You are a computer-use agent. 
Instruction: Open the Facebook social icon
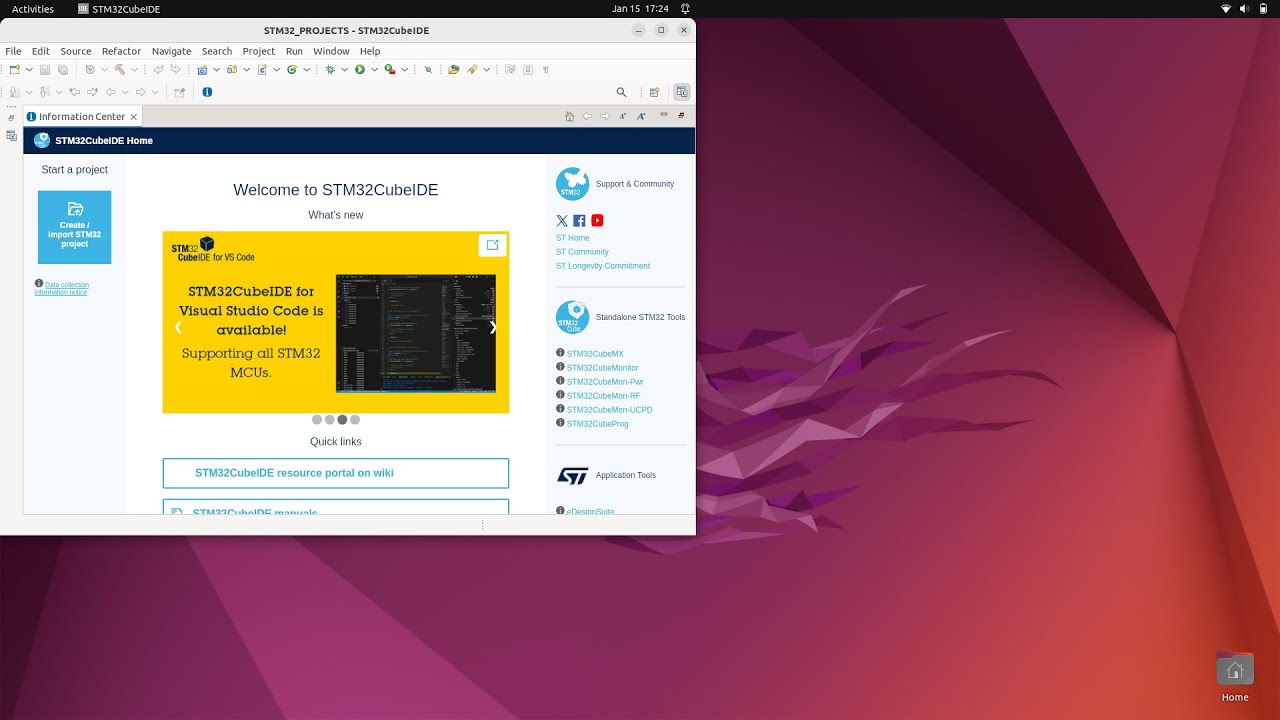(579, 221)
